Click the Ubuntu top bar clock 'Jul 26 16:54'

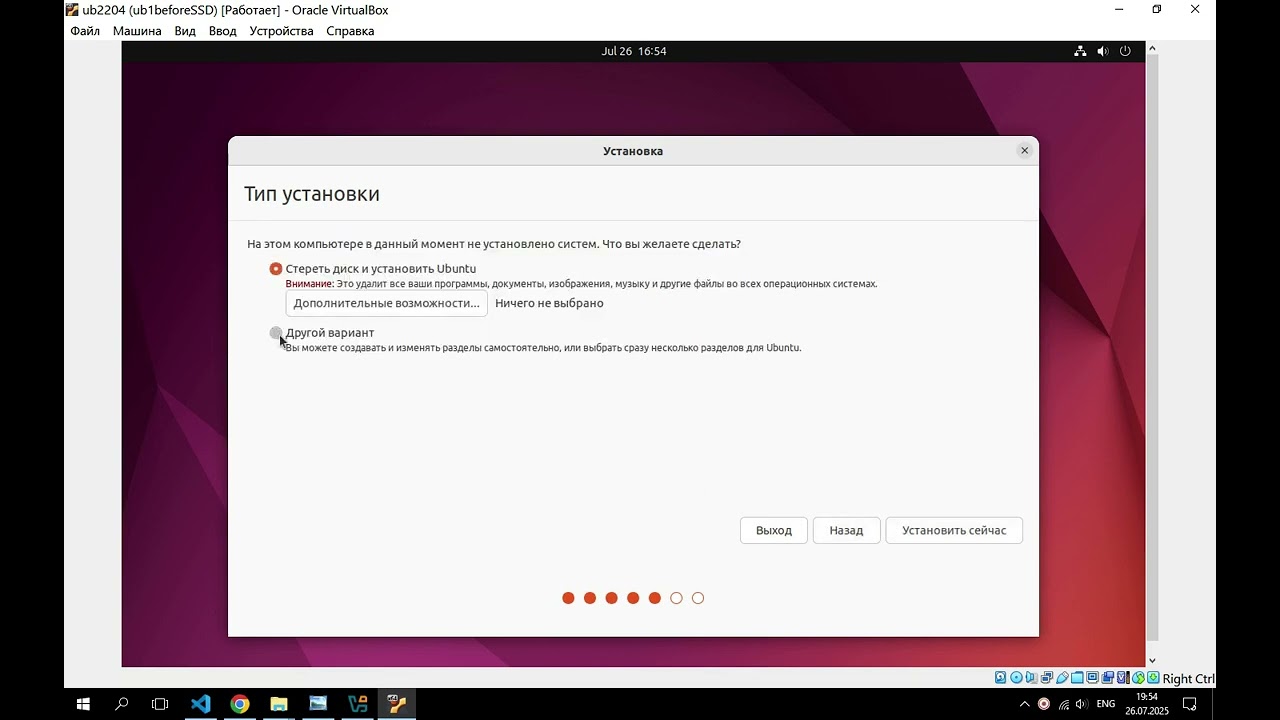click(x=634, y=51)
